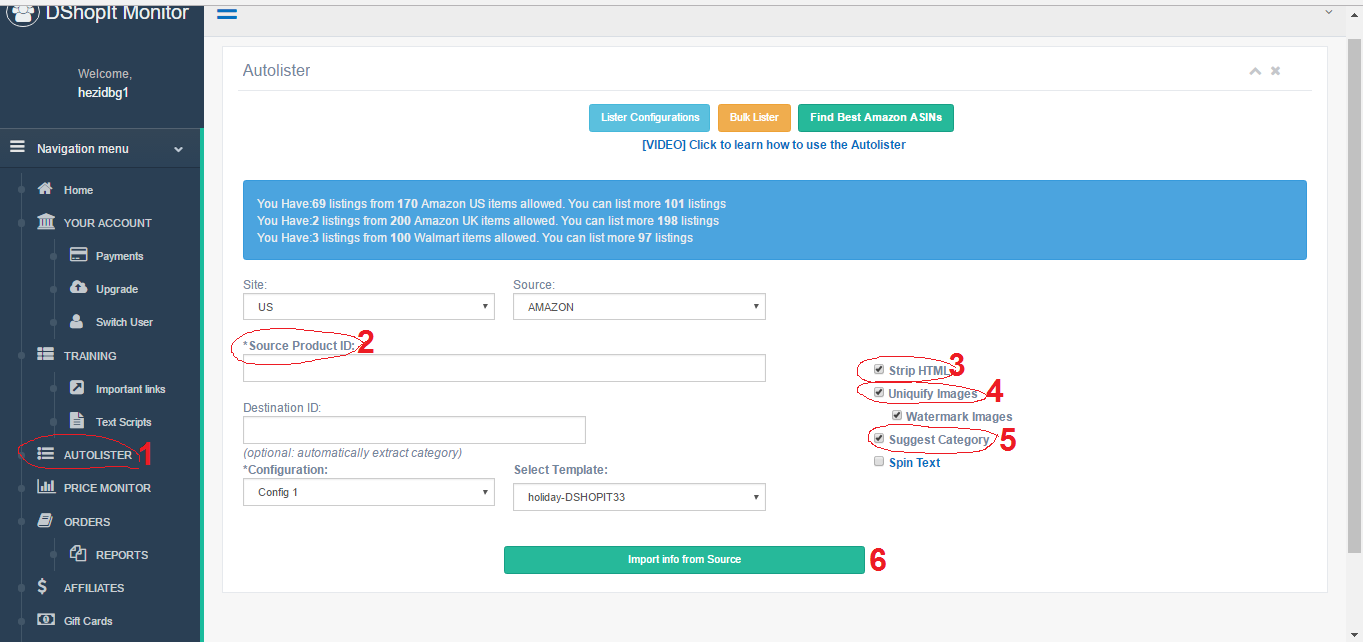The width and height of the screenshot is (1363, 642).
Task: Click the Payments credit card icon
Action: click(79, 255)
